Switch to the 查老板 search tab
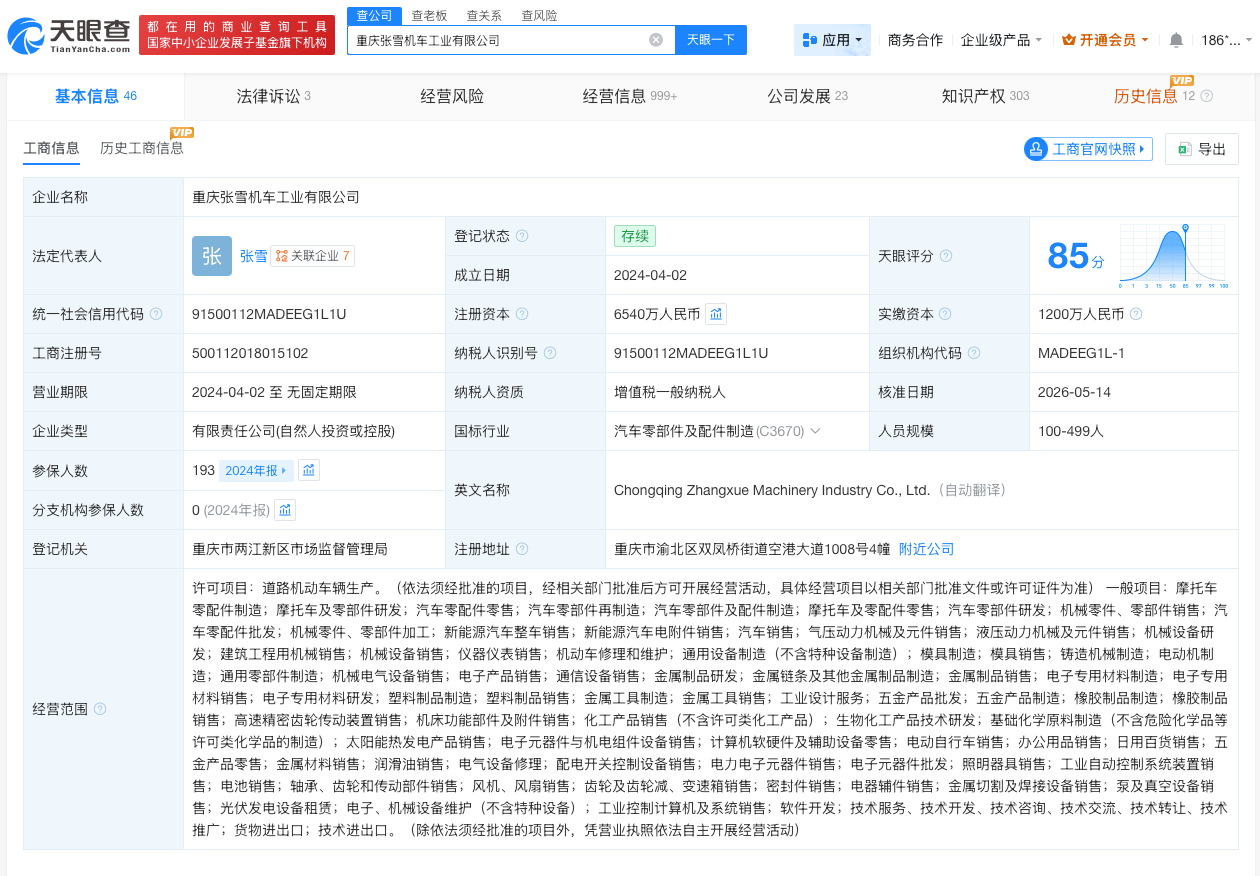Viewport: 1260px width, 876px height. [429, 15]
